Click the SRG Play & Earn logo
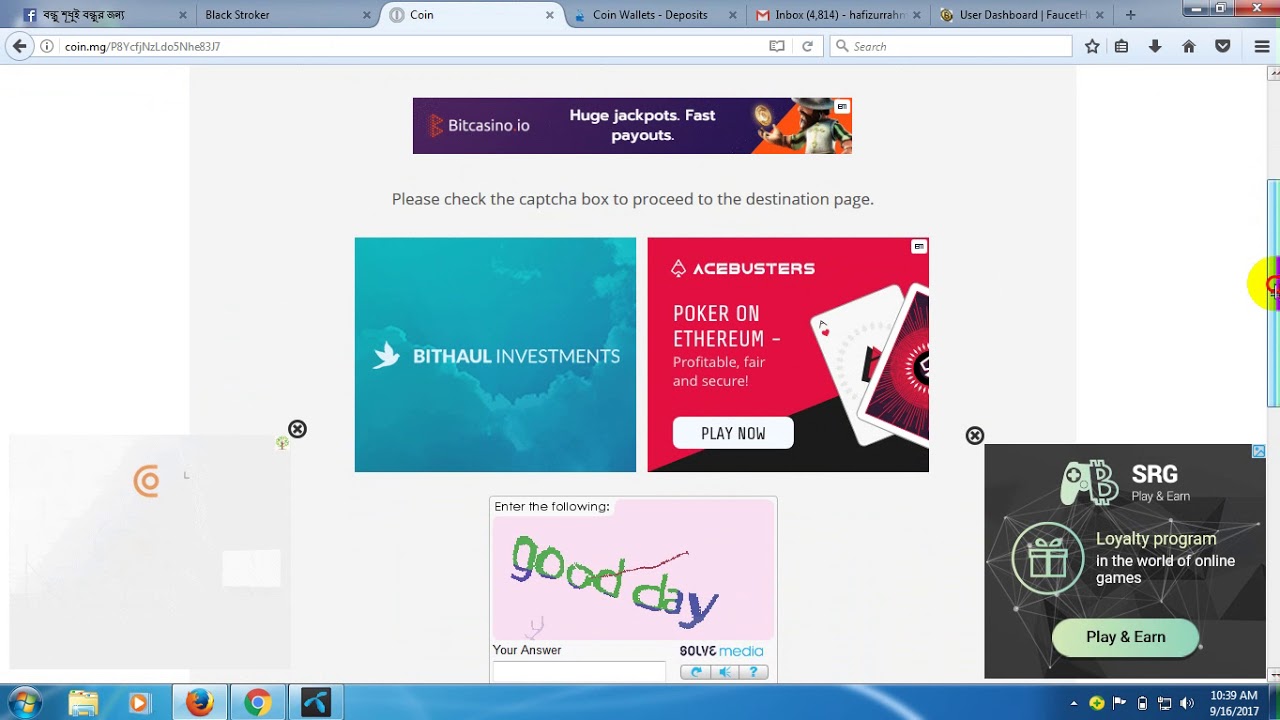This screenshot has height=720, width=1280. pyautogui.click(x=1125, y=482)
